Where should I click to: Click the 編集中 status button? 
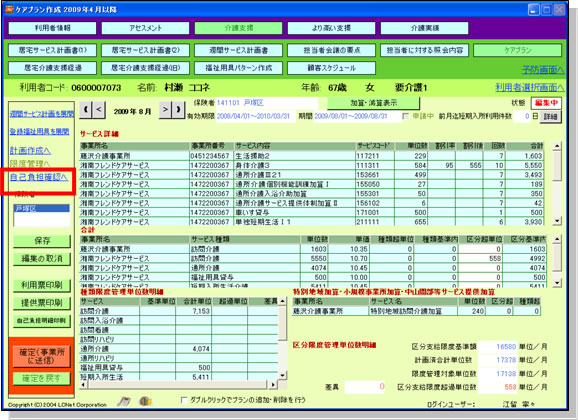coord(546,103)
